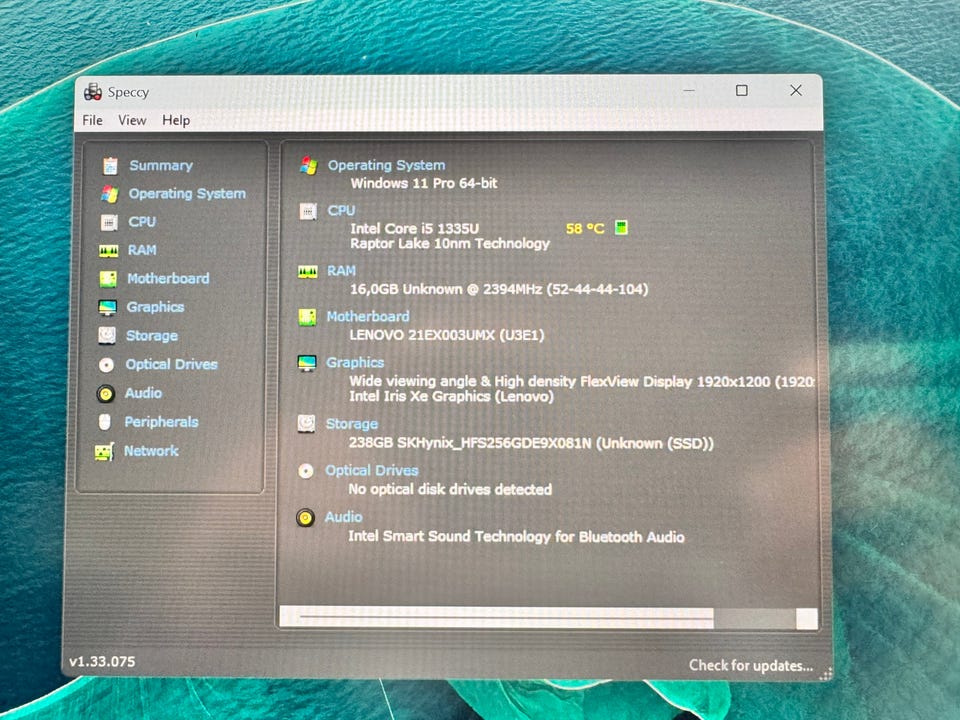Select CPU in the sidebar list
The height and width of the screenshot is (720, 960).
142,222
